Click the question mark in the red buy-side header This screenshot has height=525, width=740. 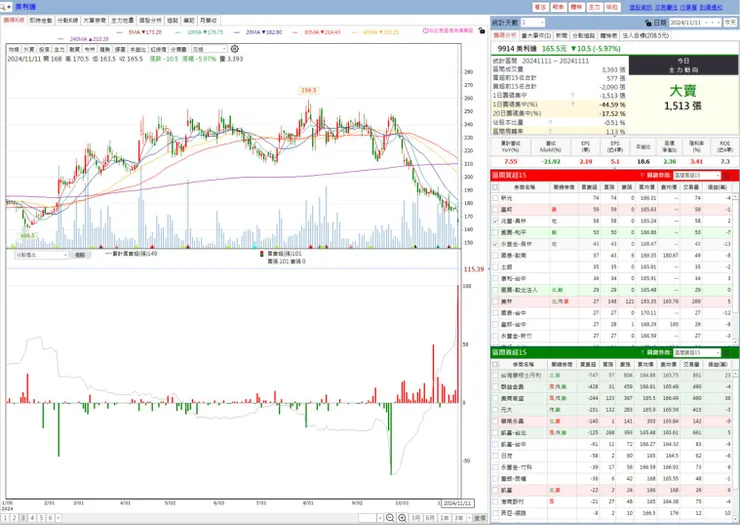pos(642,175)
